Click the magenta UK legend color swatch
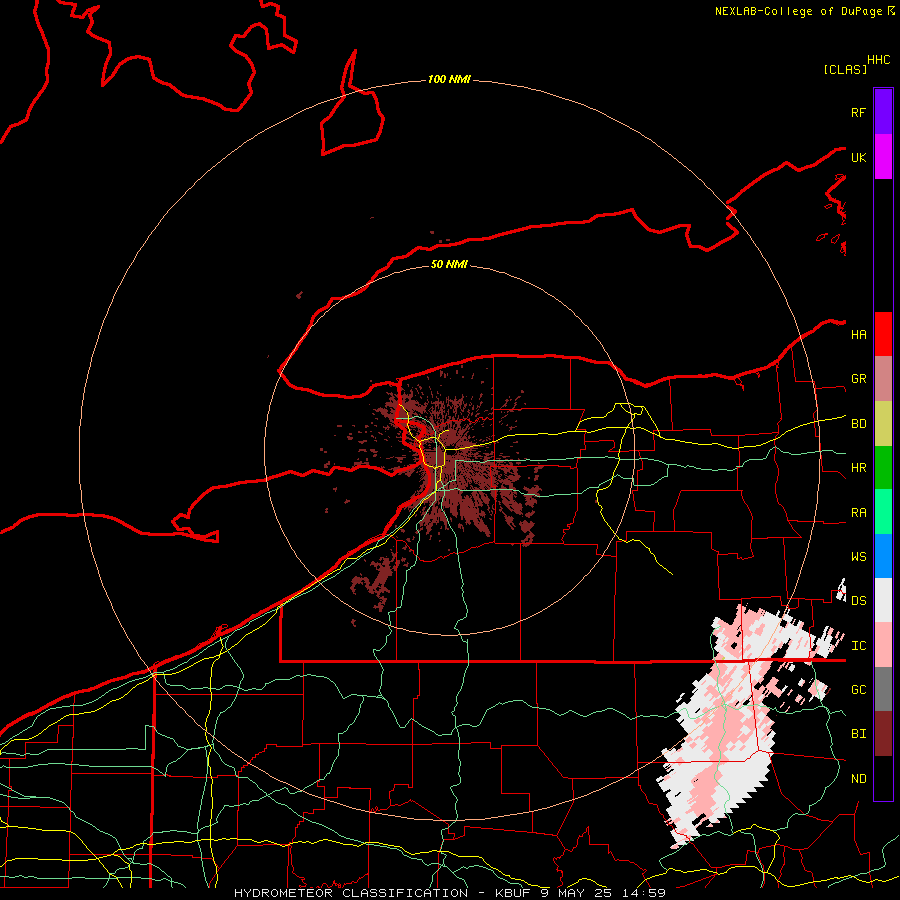 click(x=883, y=157)
